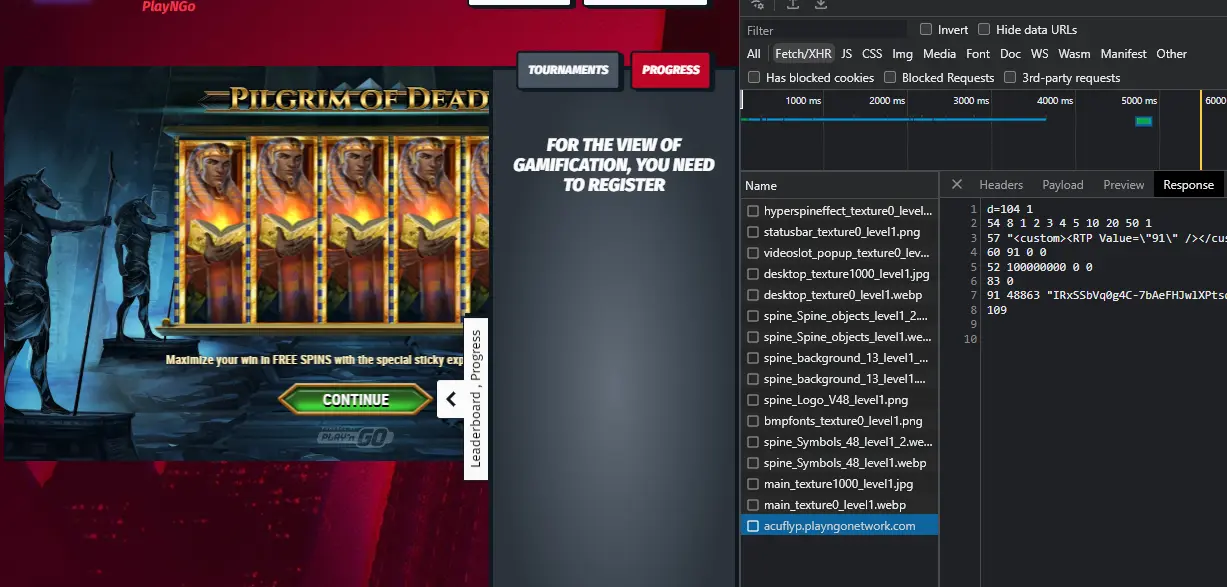Close the request details pane
The width and height of the screenshot is (1227, 587).
point(957,184)
